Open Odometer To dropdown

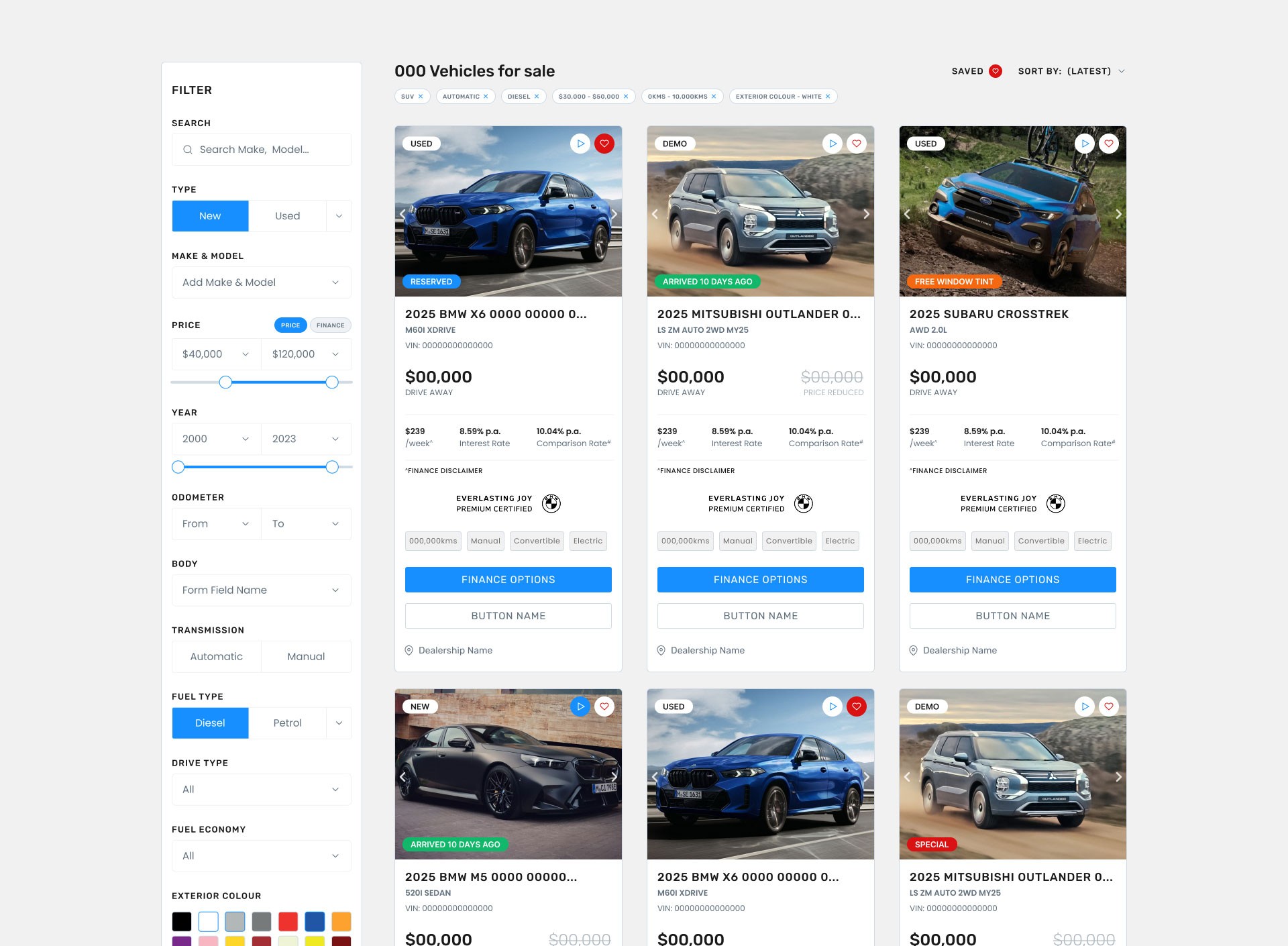click(x=306, y=524)
